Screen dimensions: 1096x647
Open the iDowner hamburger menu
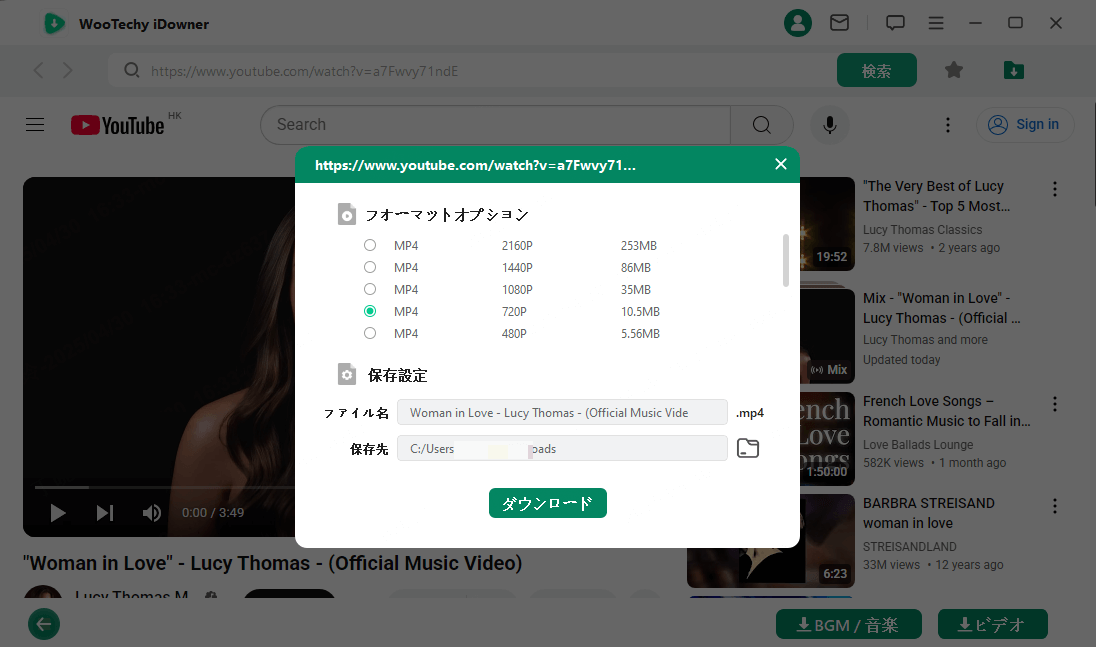tap(936, 23)
